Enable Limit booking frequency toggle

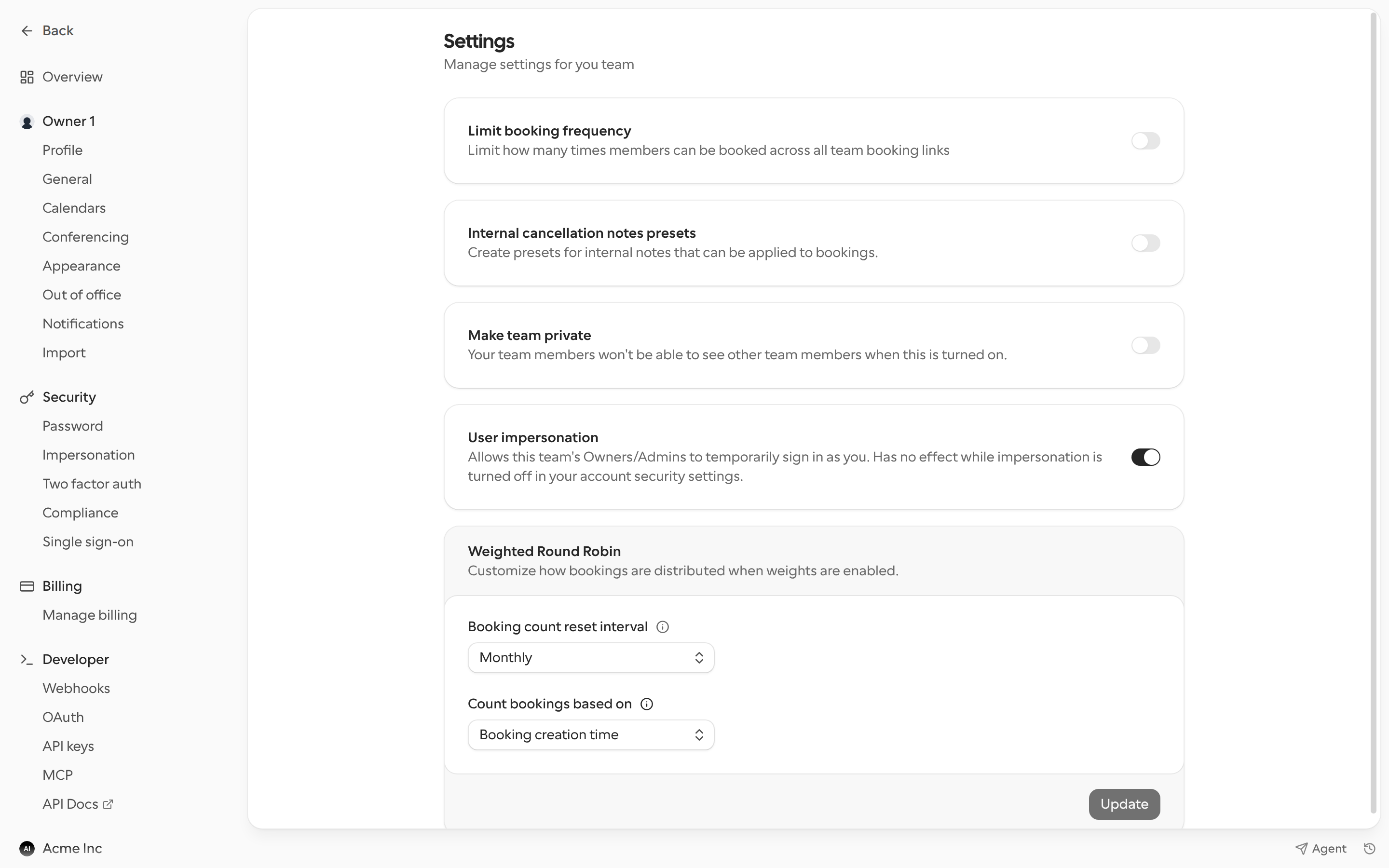[x=1145, y=141]
